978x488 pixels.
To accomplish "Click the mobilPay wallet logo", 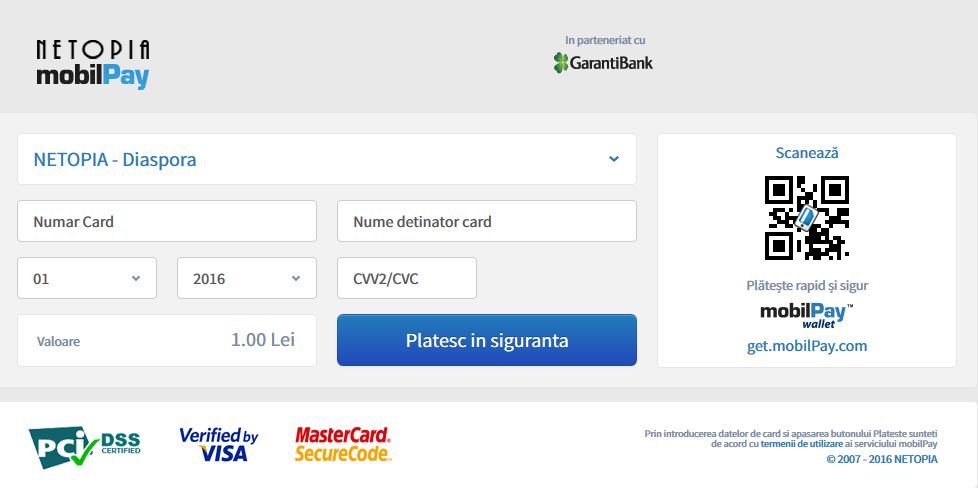I will tap(806, 316).
